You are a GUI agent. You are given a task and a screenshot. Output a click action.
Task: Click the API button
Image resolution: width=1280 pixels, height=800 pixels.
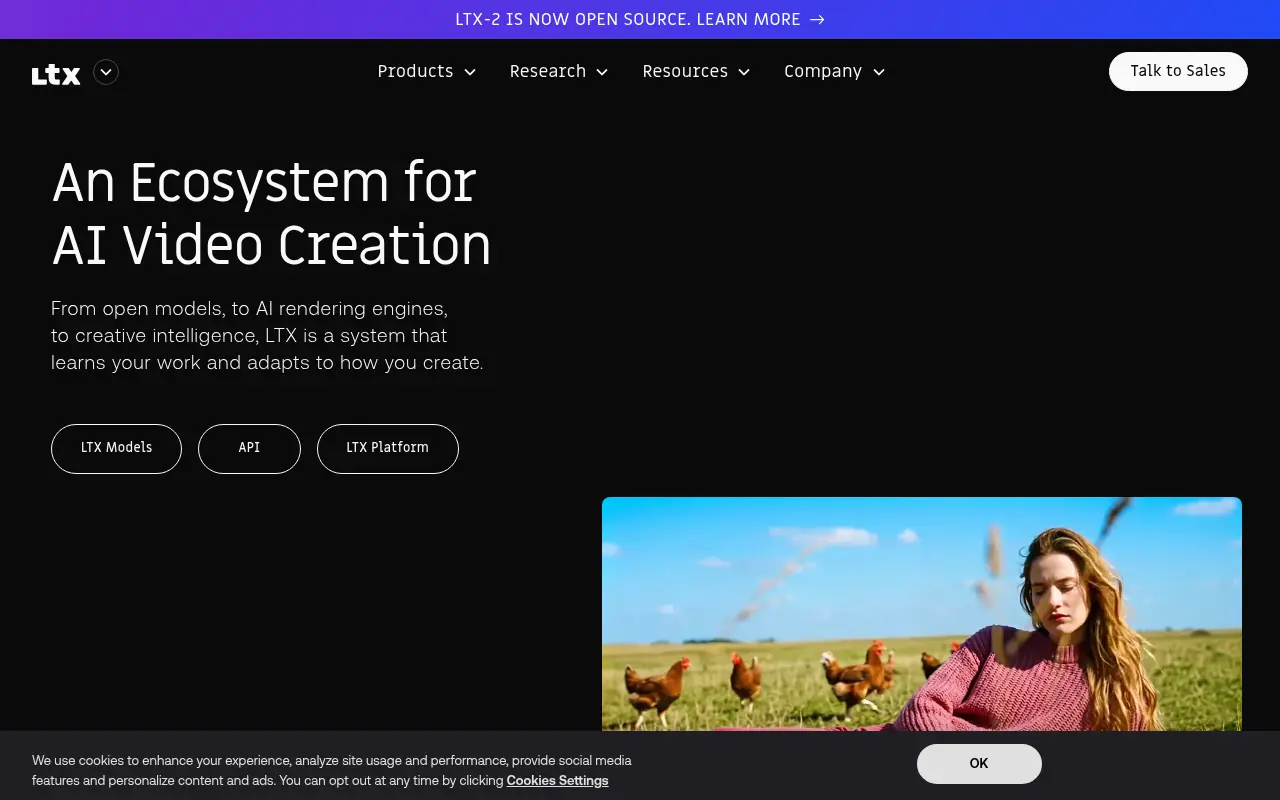pyautogui.click(x=249, y=448)
